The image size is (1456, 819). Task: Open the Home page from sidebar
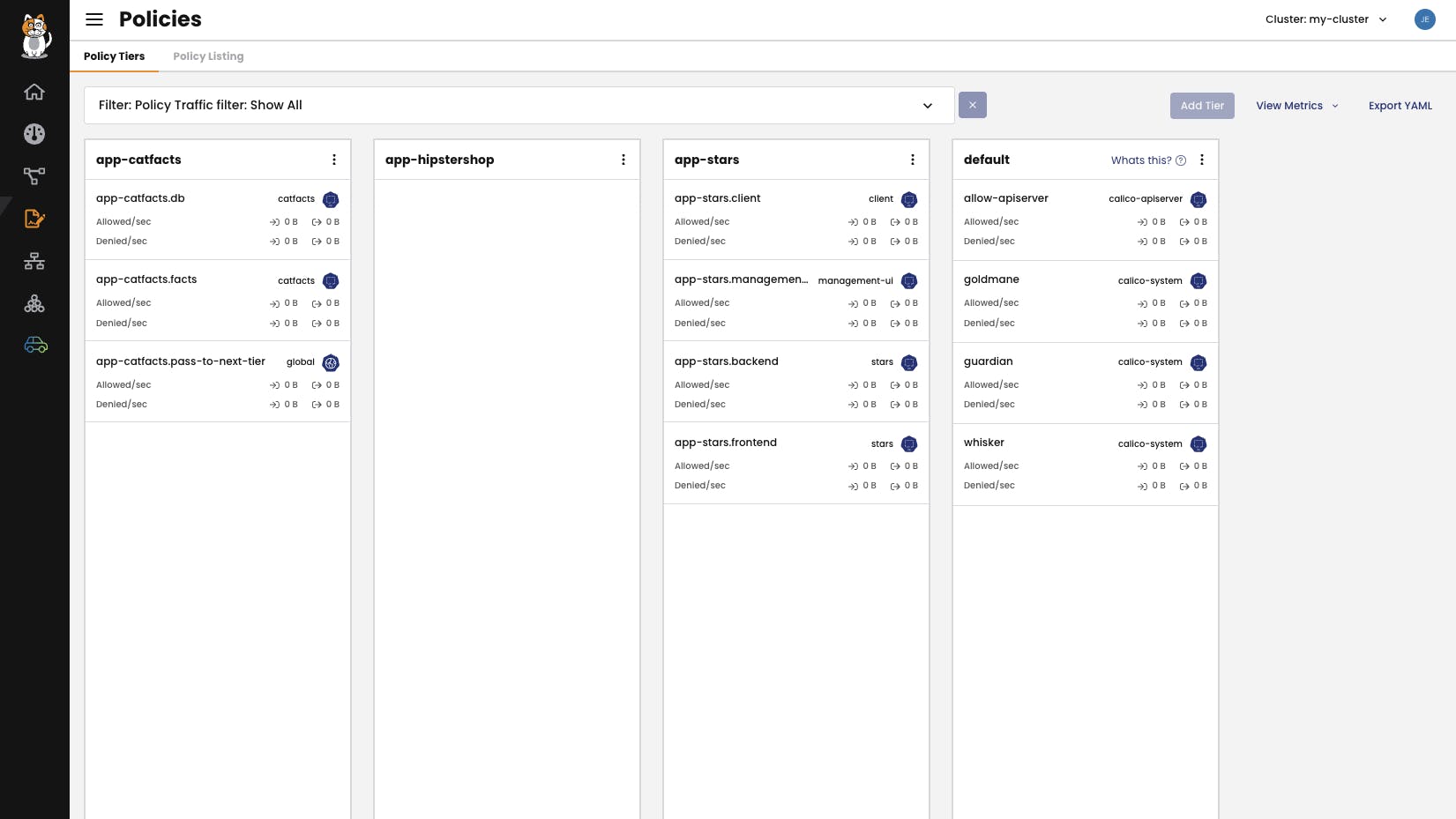point(34,92)
